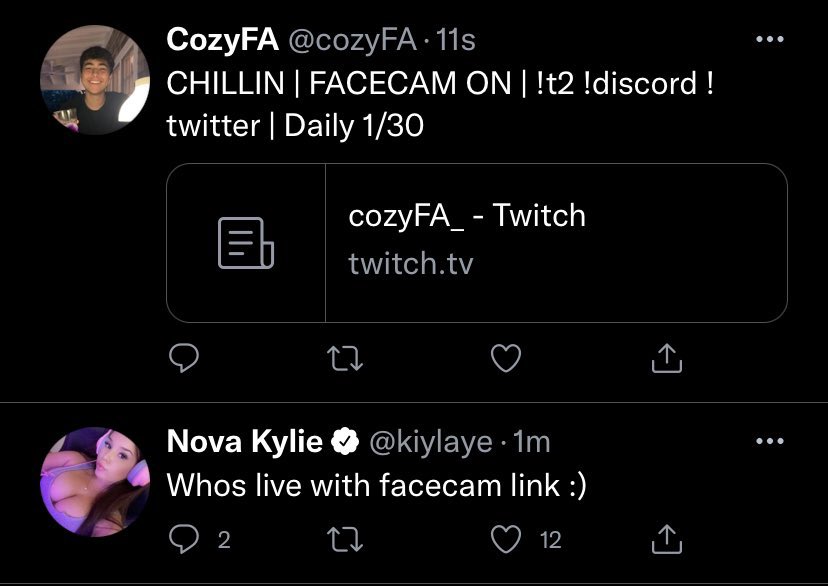Retweet the CozyFA Twitch post
The image size is (828, 586).
coord(345,359)
